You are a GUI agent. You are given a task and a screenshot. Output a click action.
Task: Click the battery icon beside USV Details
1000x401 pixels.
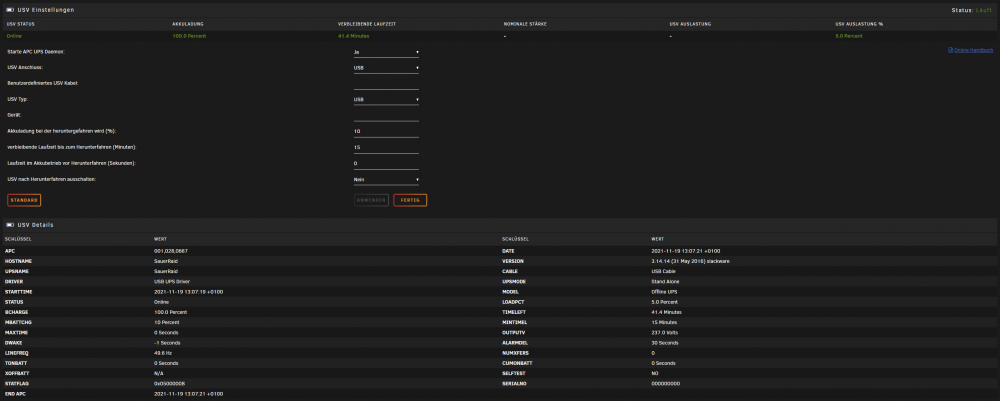coord(9,225)
